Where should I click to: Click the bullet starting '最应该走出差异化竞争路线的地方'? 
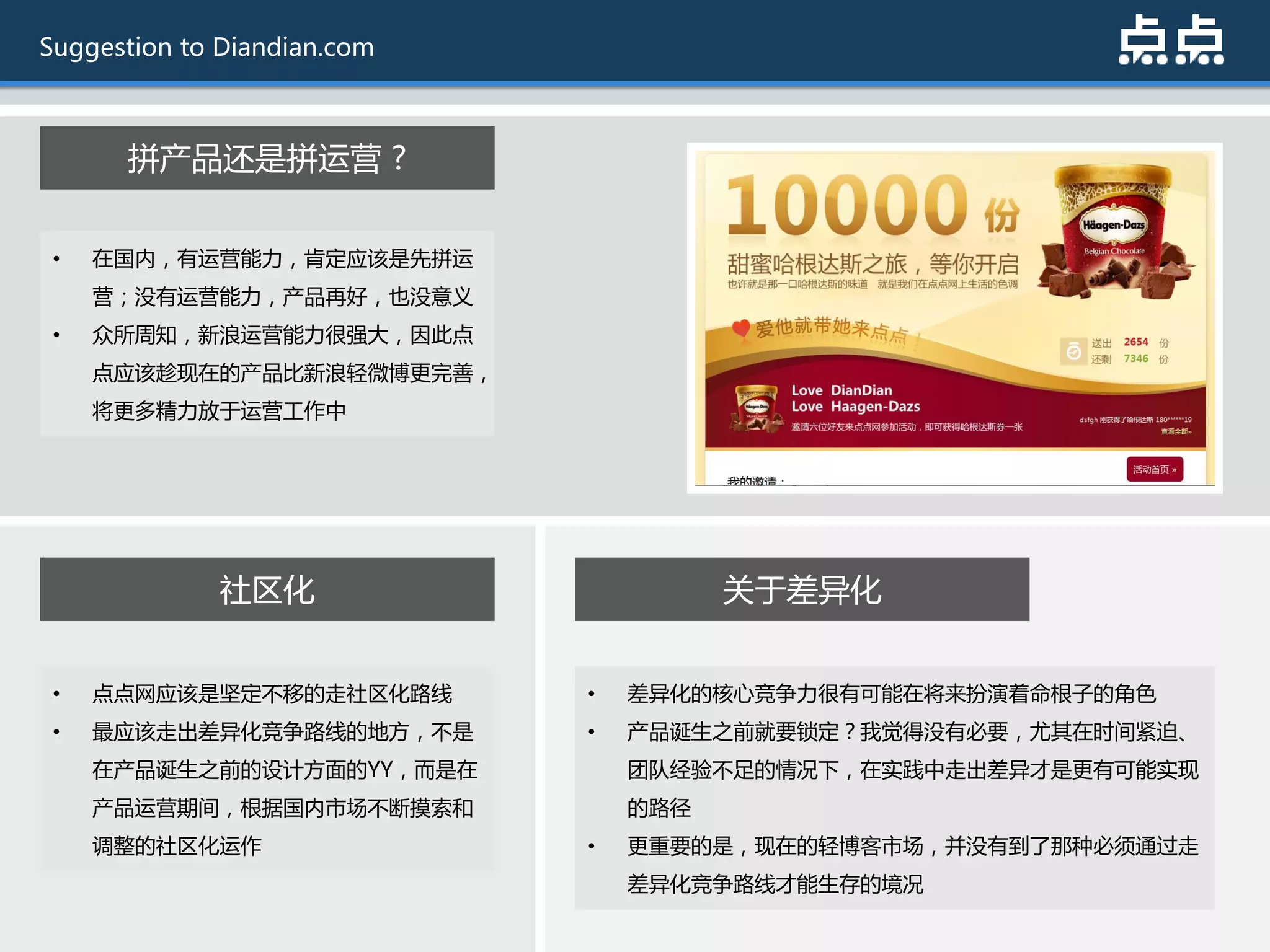click(x=285, y=789)
